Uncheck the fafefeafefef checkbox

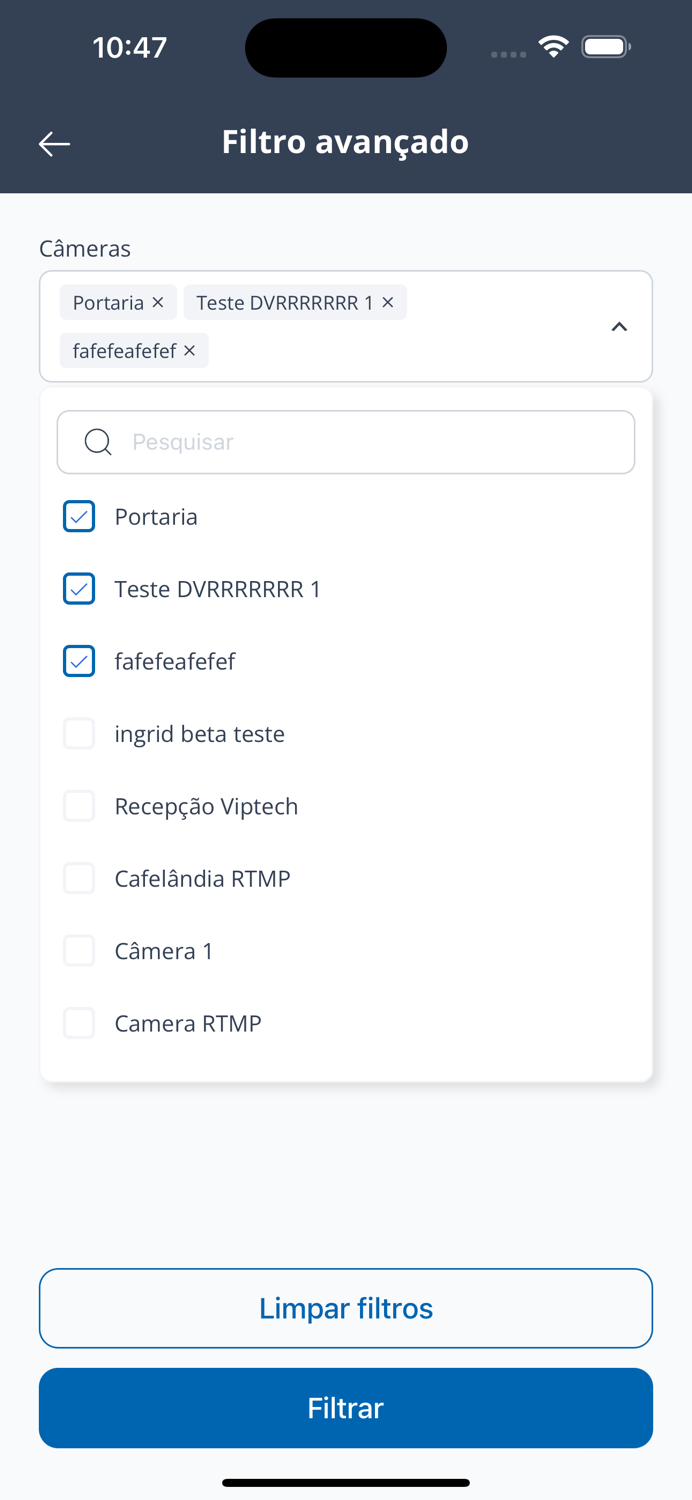click(x=79, y=661)
